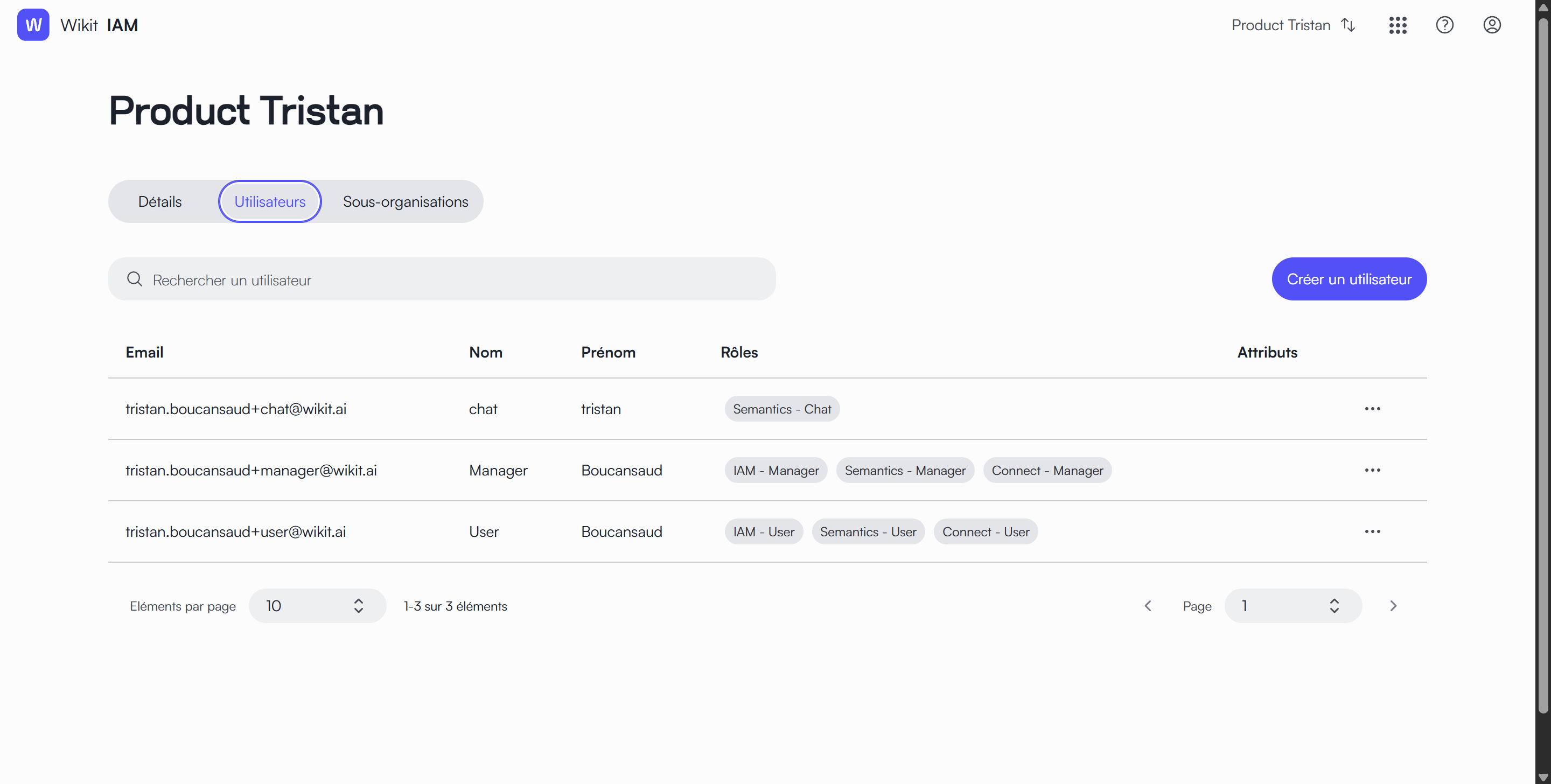This screenshot has width=1551, height=784.
Task: Click the Wikit W logo
Action: [33, 25]
